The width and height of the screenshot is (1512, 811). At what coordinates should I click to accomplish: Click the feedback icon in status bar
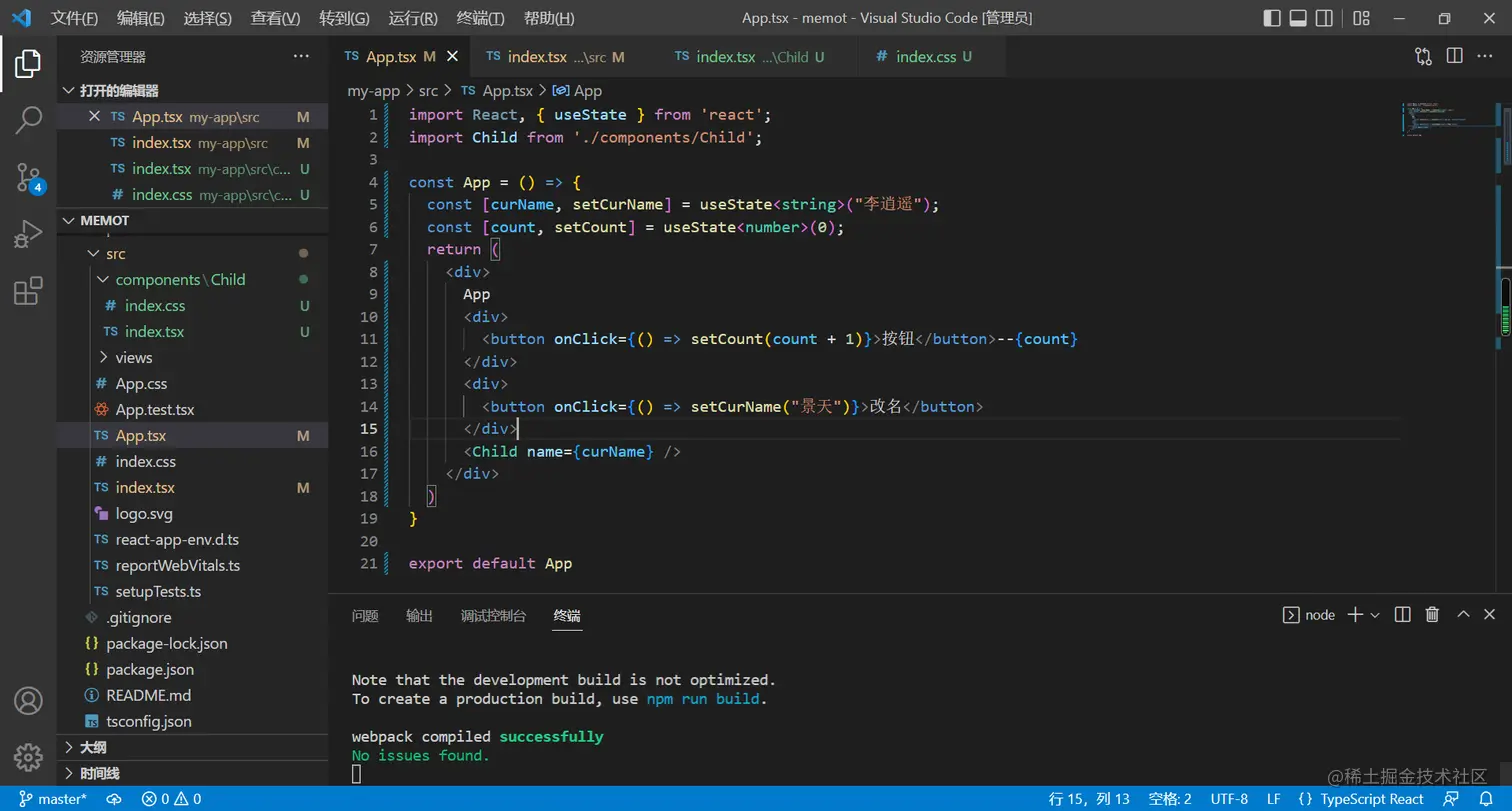click(x=1452, y=799)
